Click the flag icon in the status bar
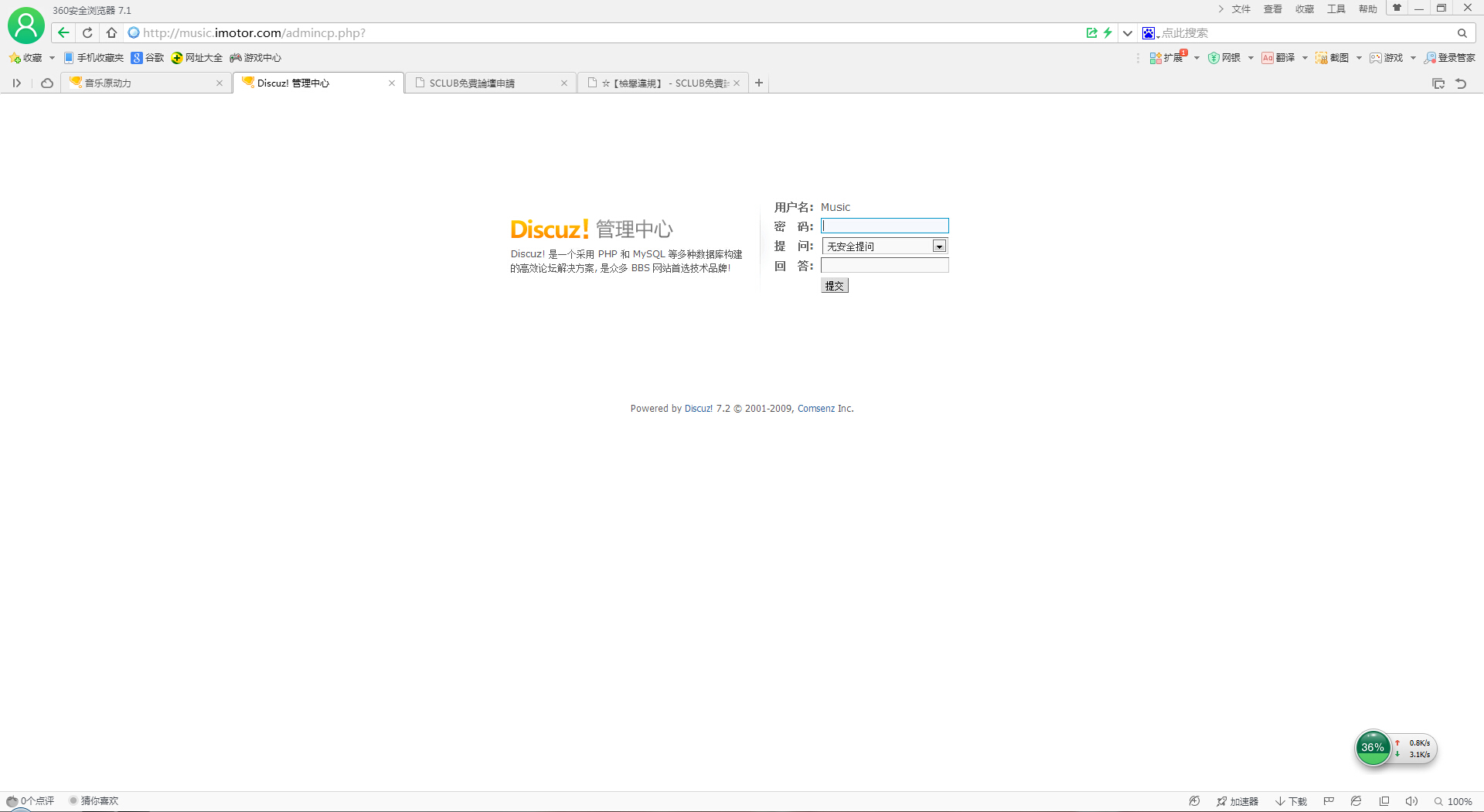1484x812 pixels. (x=1329, y=801)
